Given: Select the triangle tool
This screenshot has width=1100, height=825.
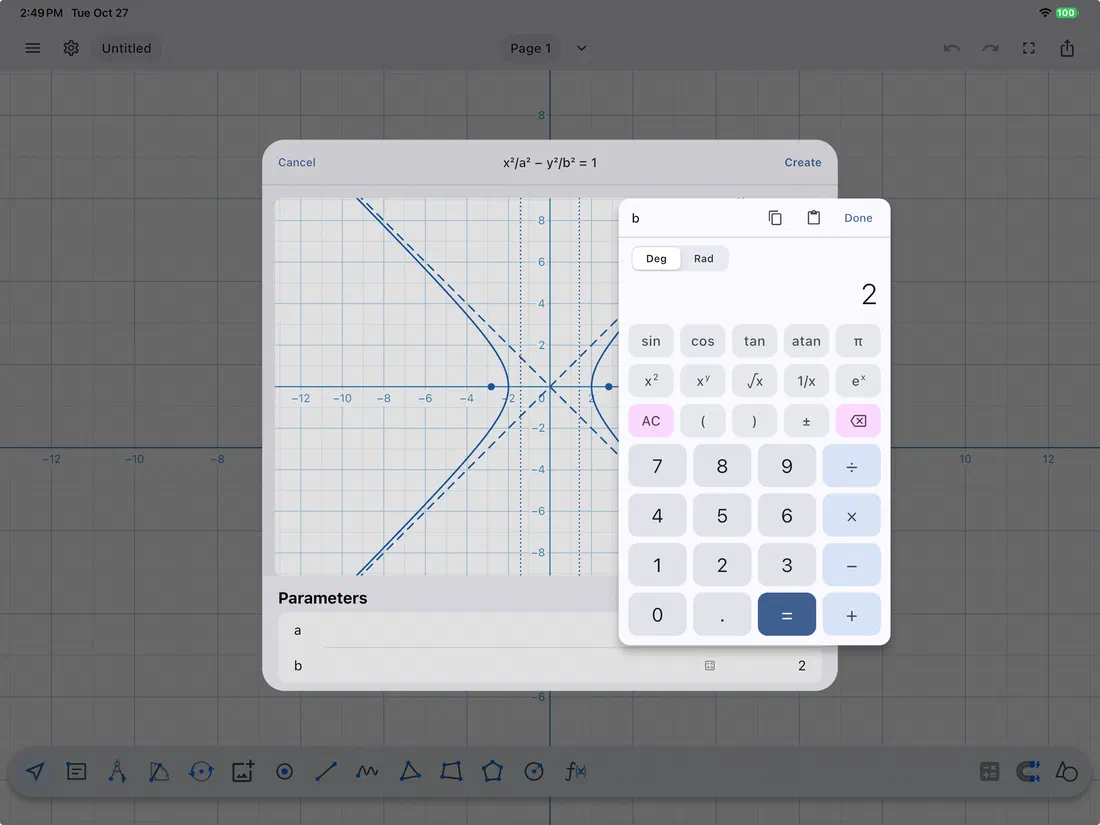Looking at the screenshot, I should pyautogui.click(x=410, y=772).
